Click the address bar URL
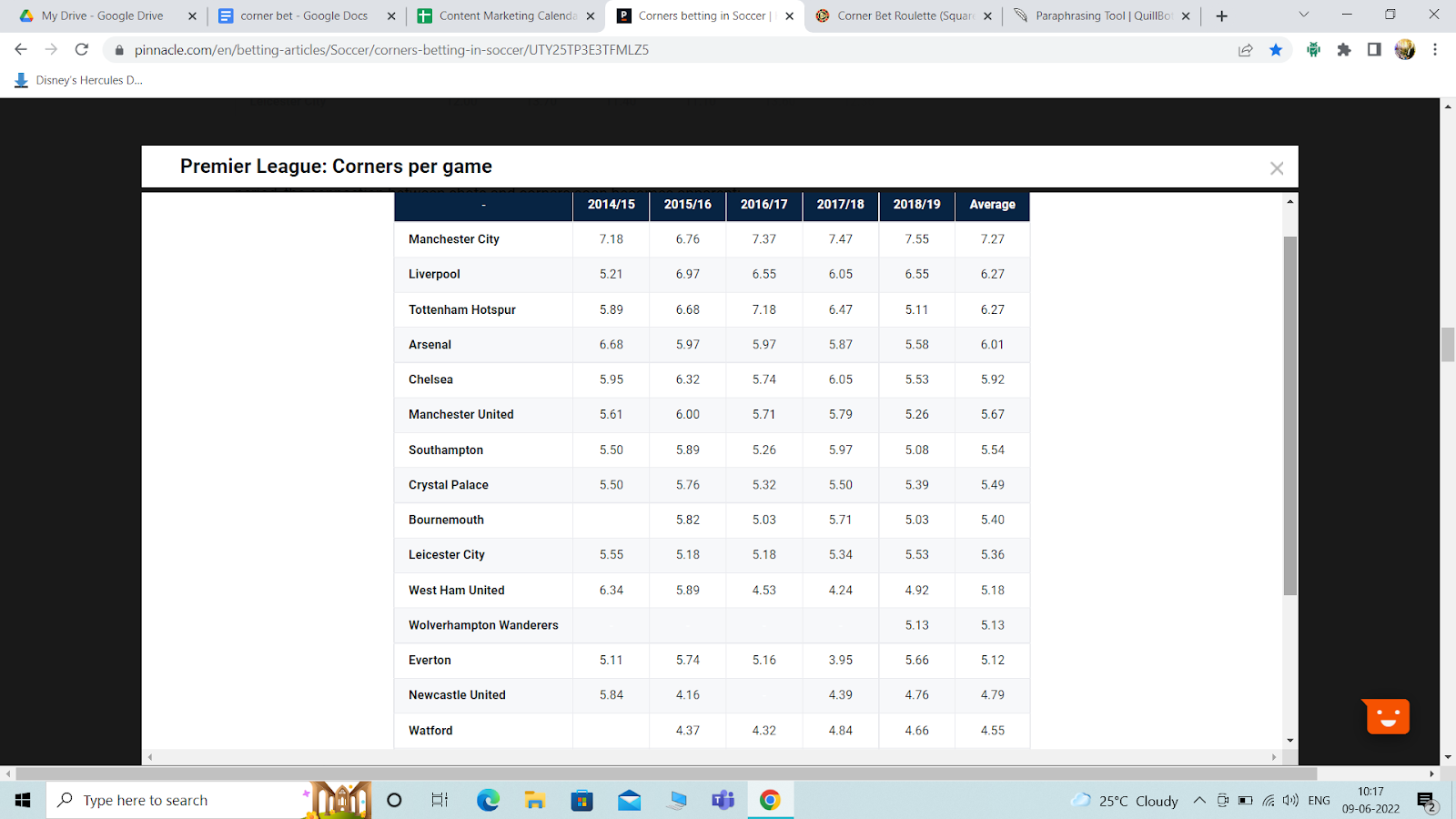 coord(391,50)
